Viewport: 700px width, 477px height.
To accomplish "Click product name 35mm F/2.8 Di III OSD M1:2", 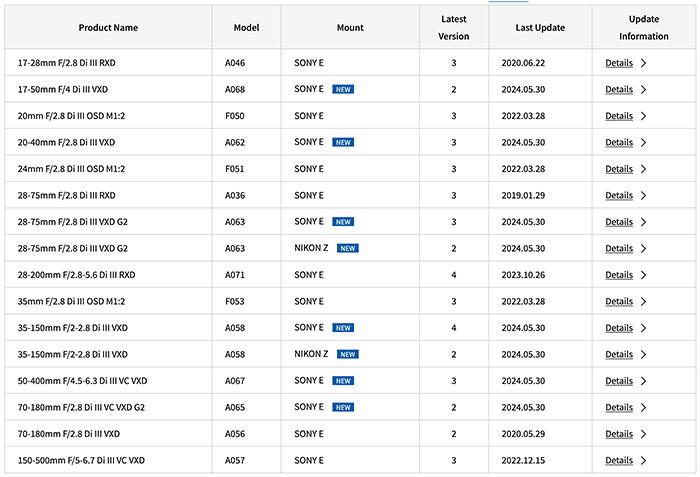I will pos(71,301).
